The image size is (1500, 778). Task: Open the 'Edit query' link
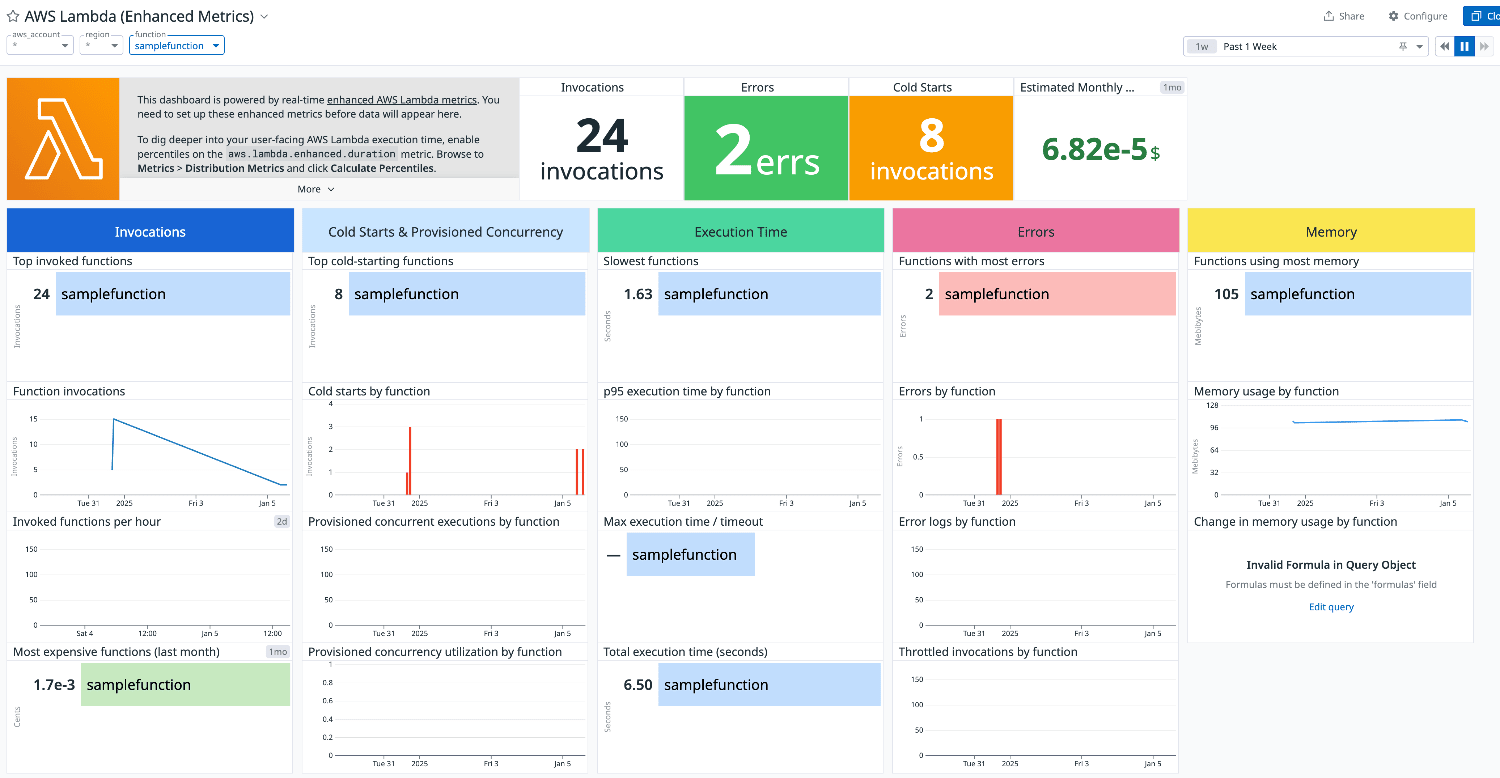(x=1331, y=607)
